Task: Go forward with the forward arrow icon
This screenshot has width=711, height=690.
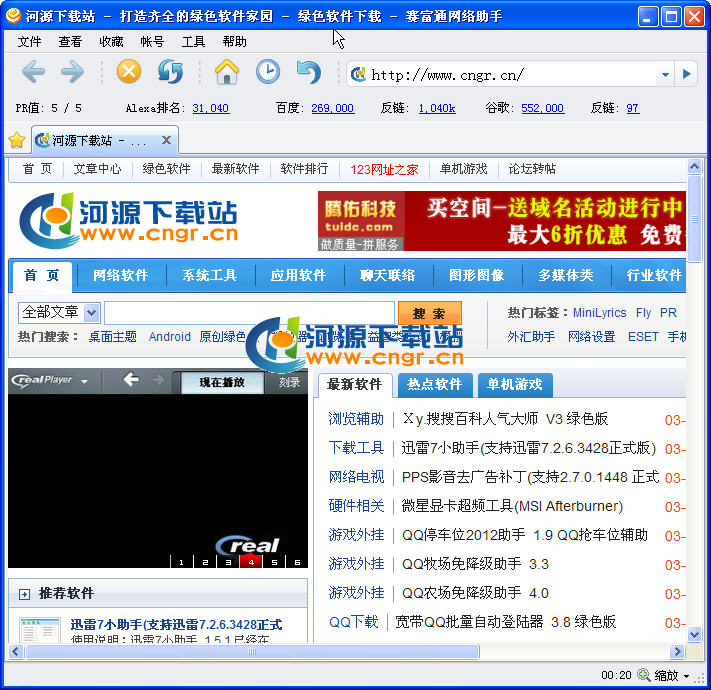Action: point(73,72)
